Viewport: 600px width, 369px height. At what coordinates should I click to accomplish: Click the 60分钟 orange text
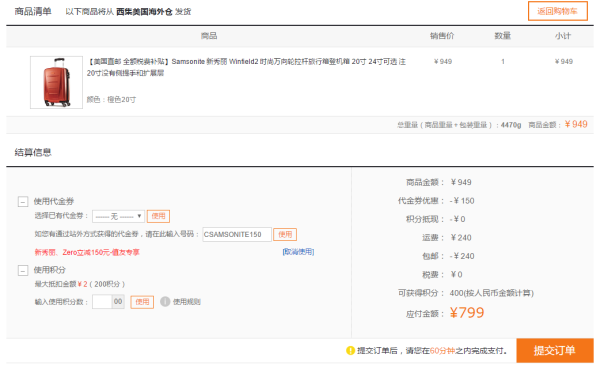pos(442,351)
